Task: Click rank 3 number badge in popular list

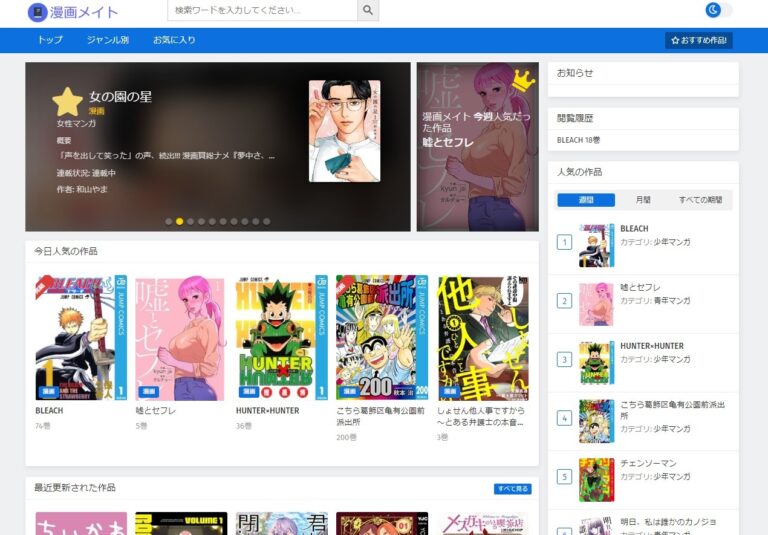Action: click(564, 359)
